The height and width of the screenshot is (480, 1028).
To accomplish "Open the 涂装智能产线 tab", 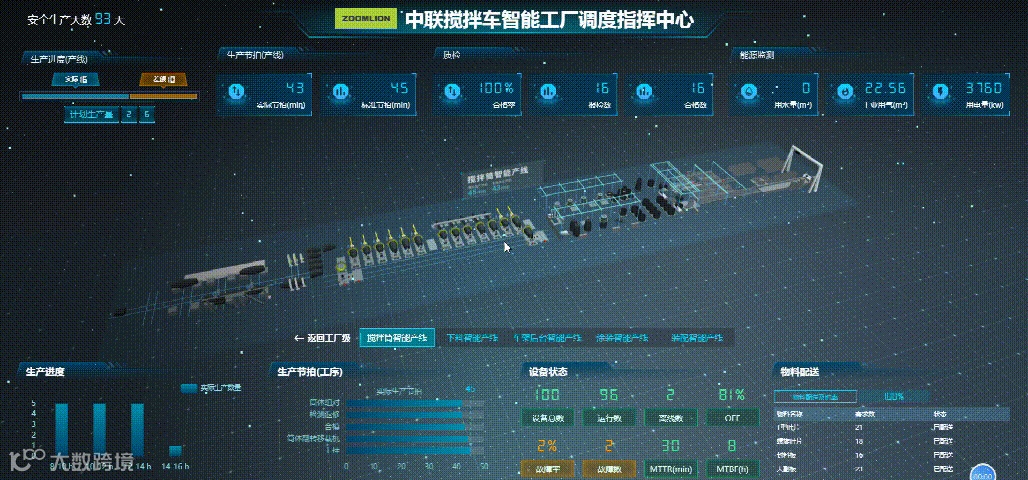I will (622, 338).
